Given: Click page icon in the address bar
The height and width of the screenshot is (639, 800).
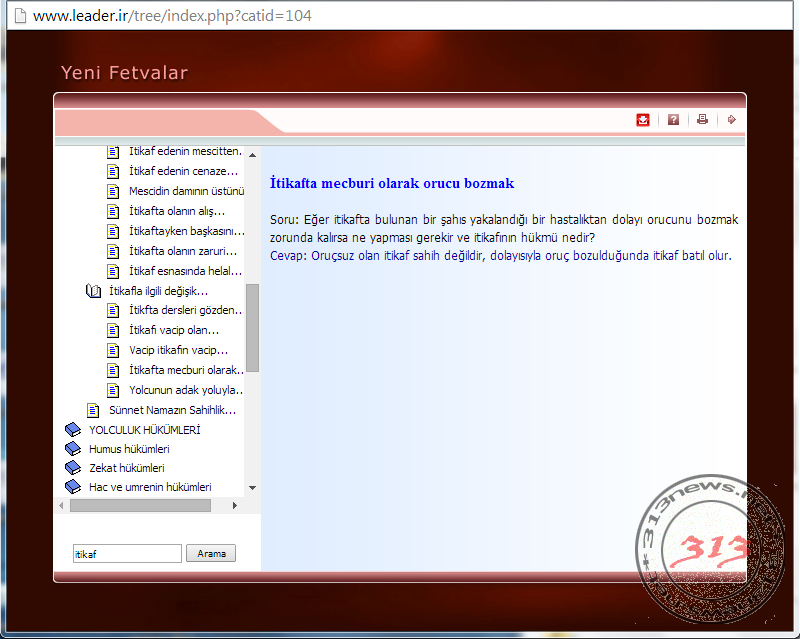Looking at the screenshot, I should point(20,16).
